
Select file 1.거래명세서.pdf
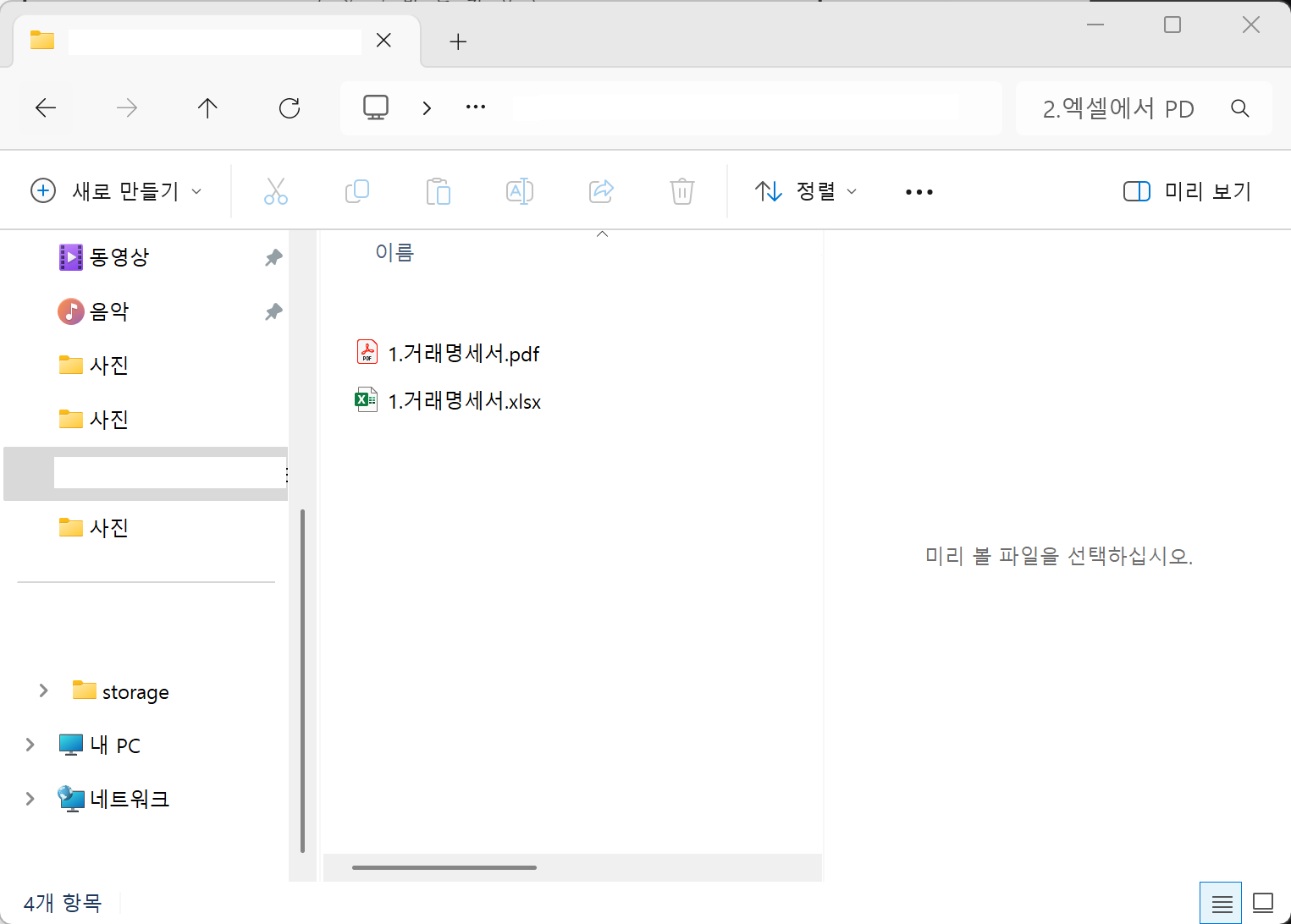[463, 353]
